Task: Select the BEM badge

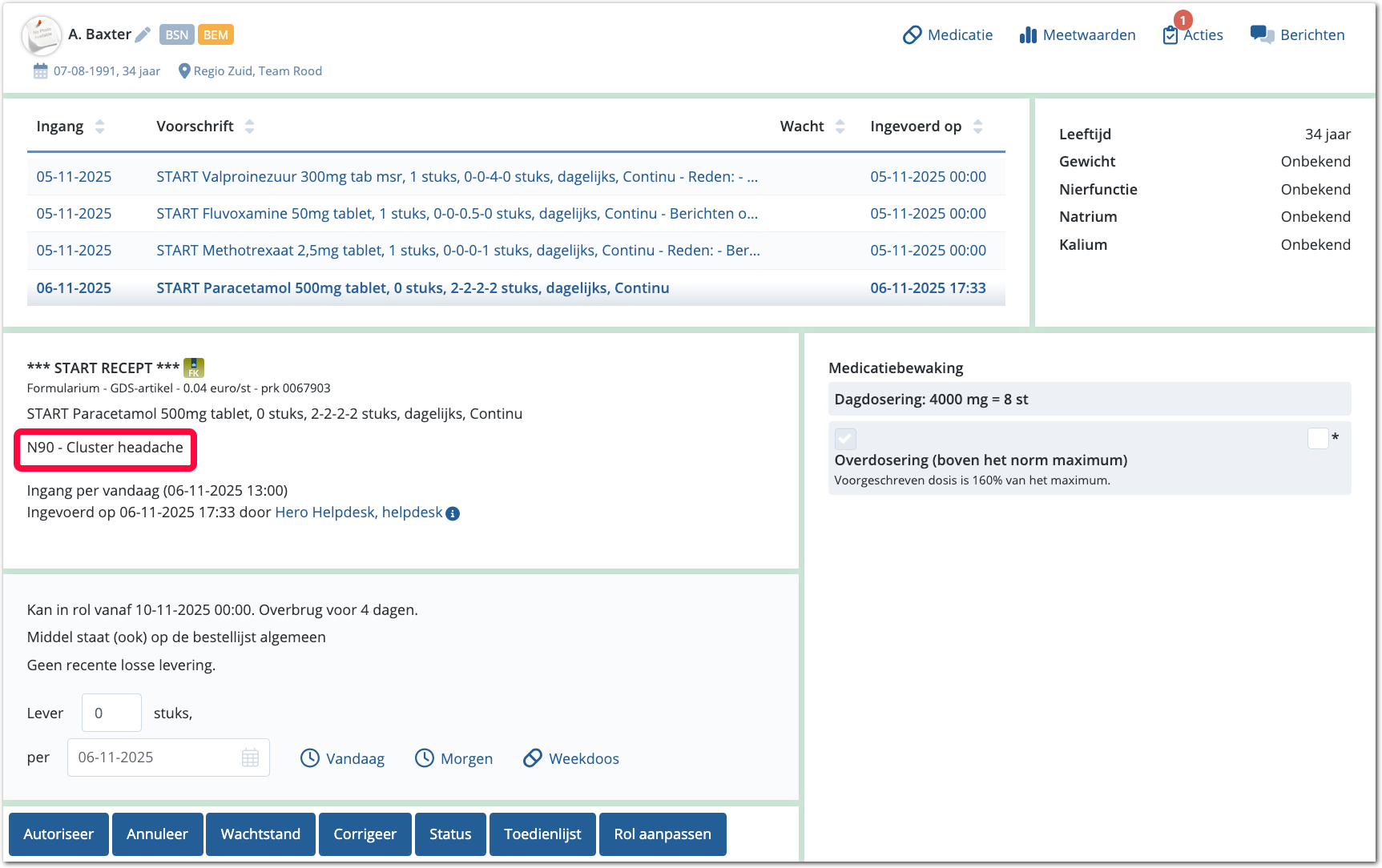Action: (216, 34)
